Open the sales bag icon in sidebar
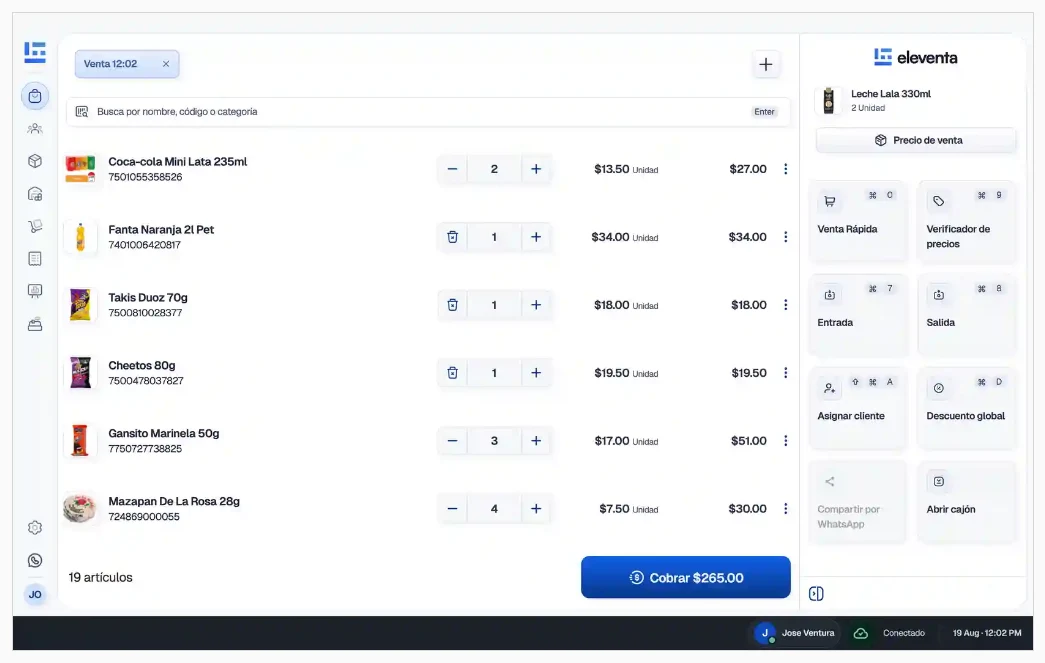The height and width of the screenshot is (663, 1045). [35, 96]
